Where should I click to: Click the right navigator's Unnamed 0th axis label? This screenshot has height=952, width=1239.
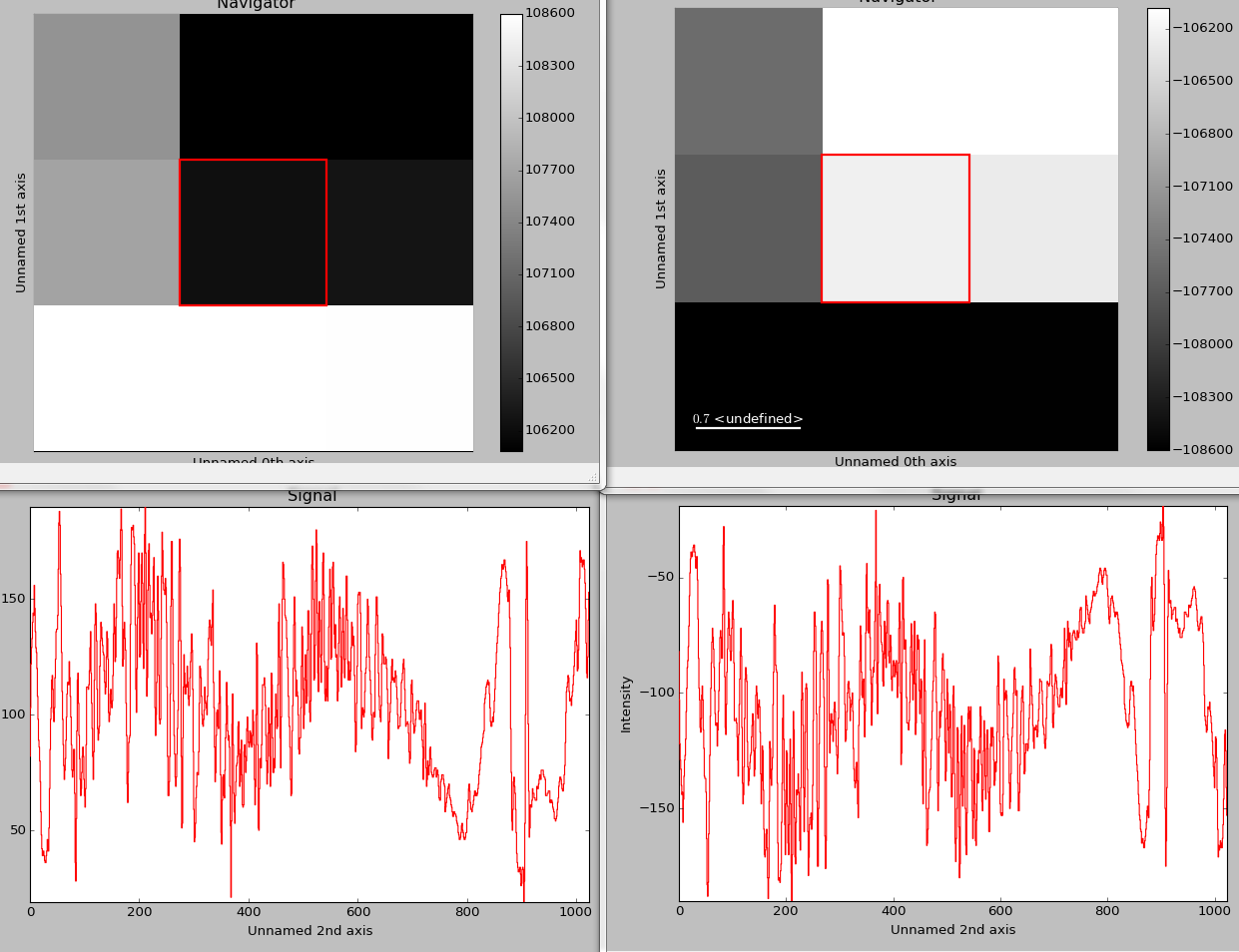coord(895,462)
